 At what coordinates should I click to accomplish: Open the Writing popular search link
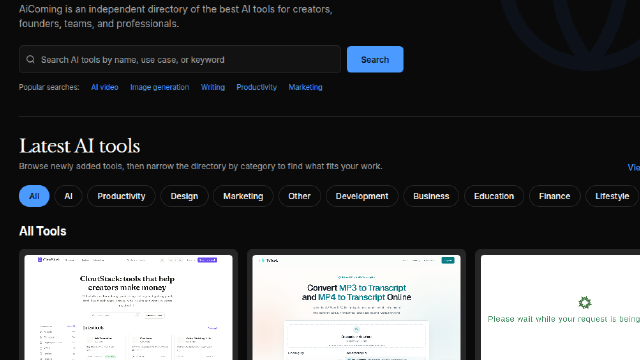(x=213, y=87)
